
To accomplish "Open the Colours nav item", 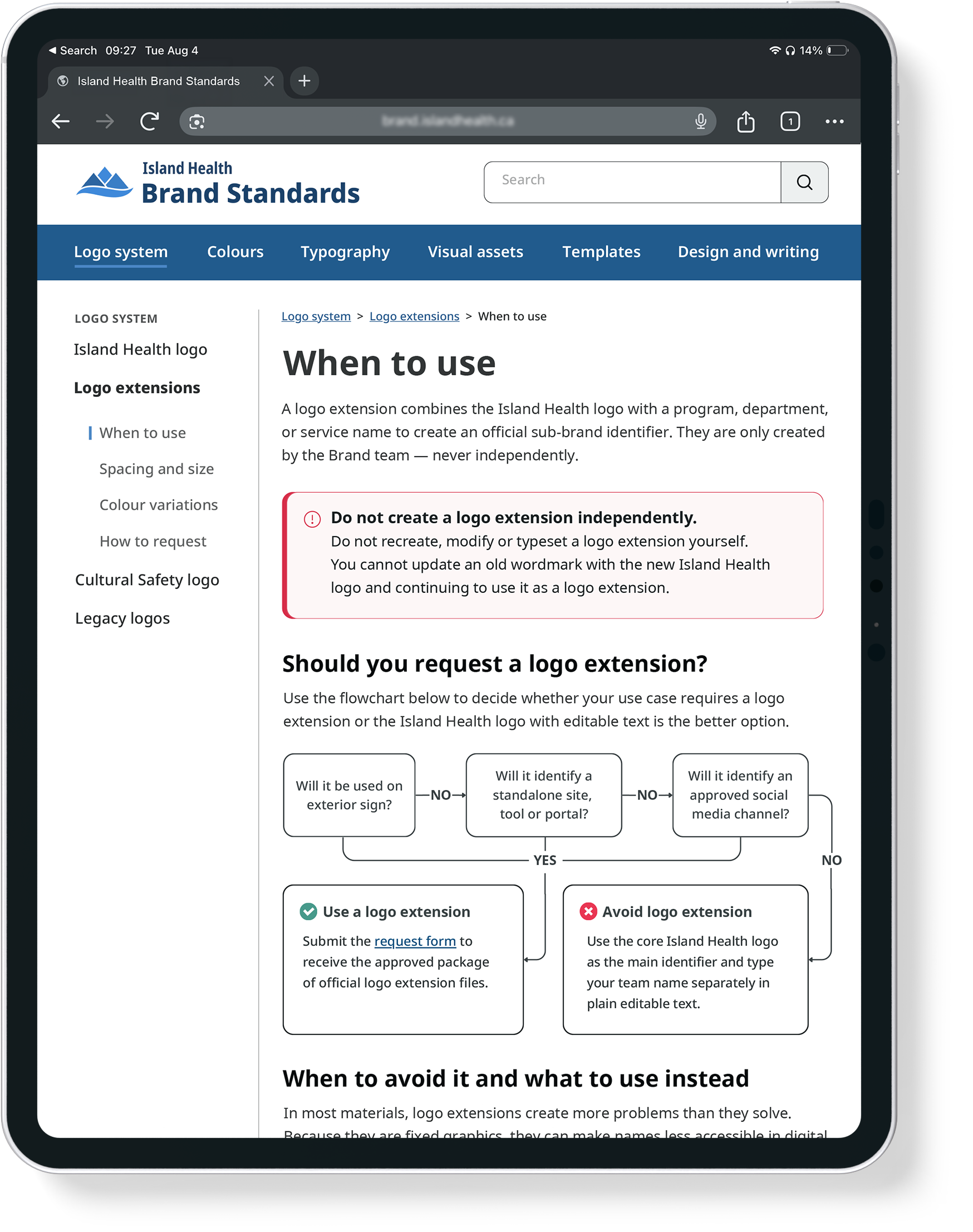I will [x=235, y=252].
